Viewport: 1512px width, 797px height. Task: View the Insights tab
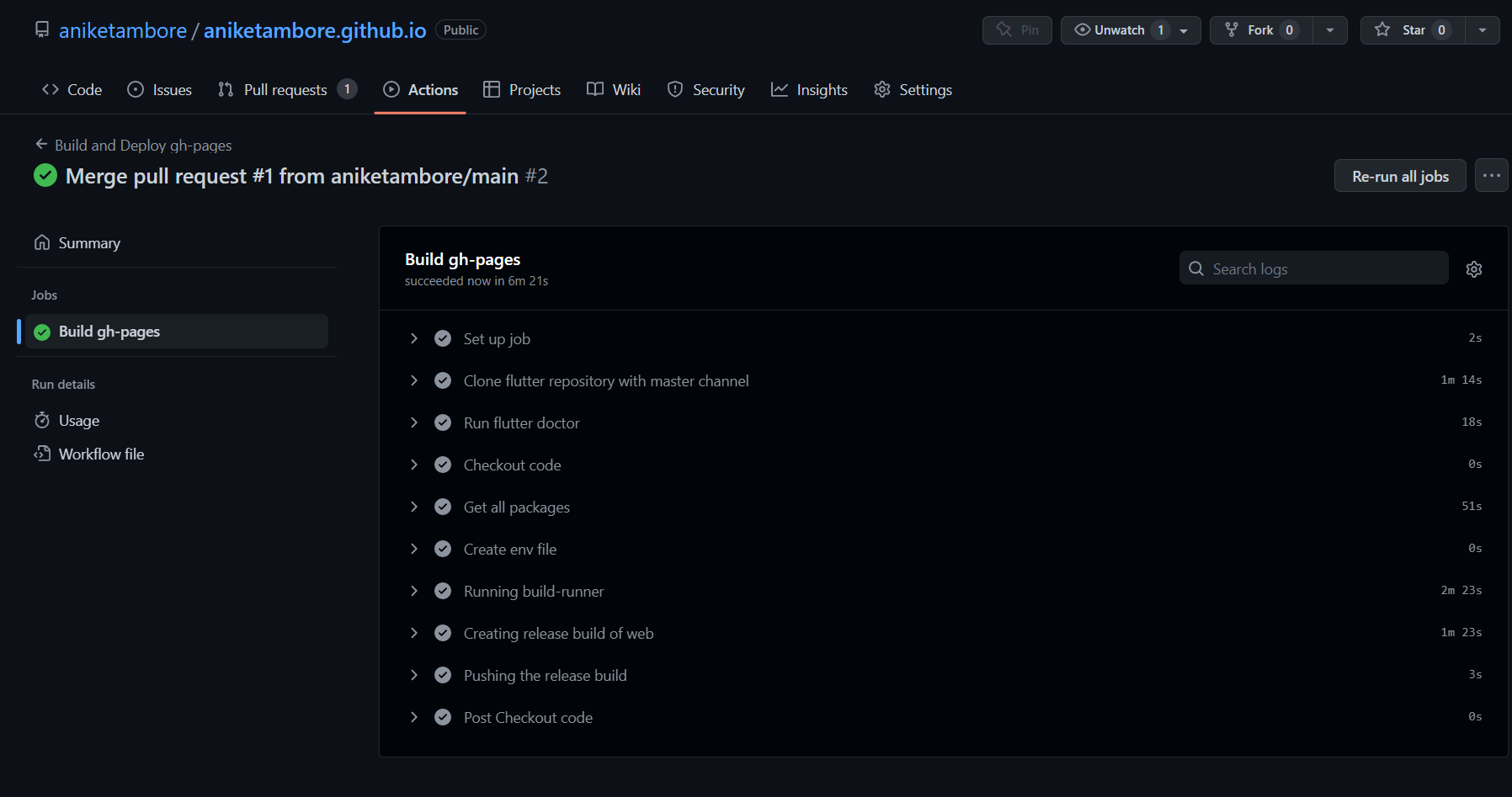(x=809, y=89)
